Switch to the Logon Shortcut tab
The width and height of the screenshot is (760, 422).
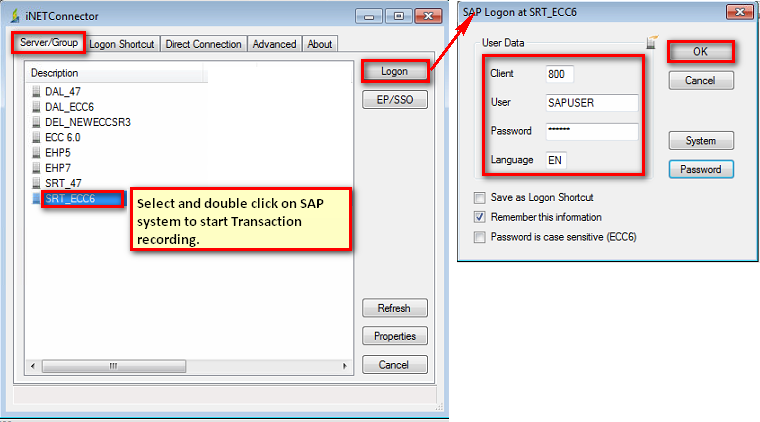click(x=122, y=44)
